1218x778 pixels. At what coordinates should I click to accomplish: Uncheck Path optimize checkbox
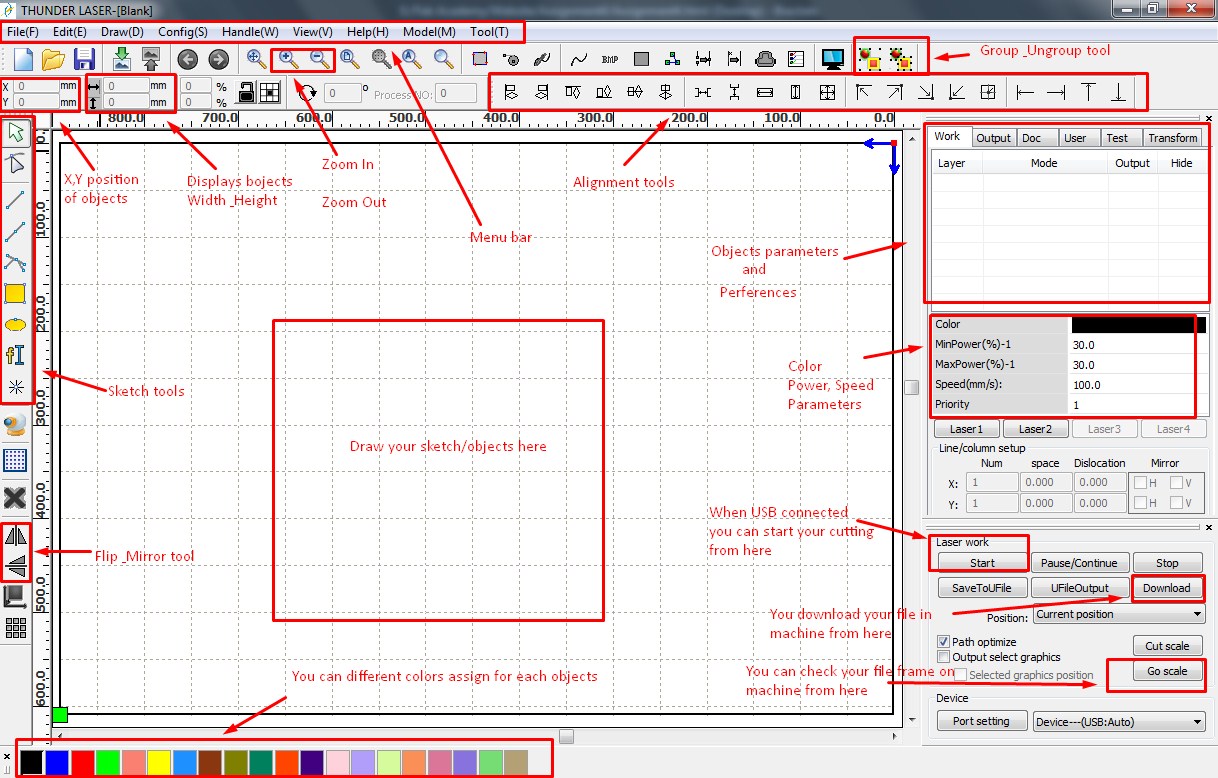pyautogui.click(x=943, y=642)
